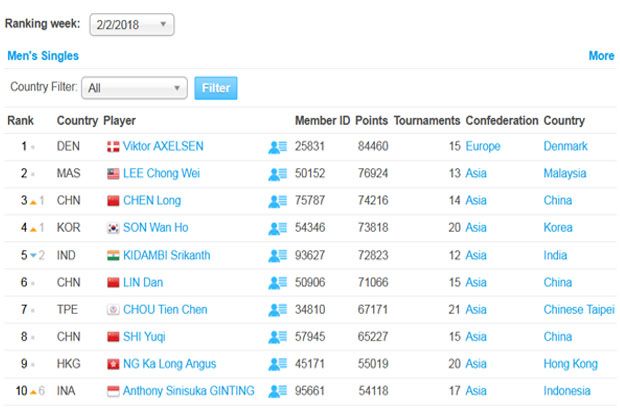Click China country link in LIN Dan's row

(558, 282)
